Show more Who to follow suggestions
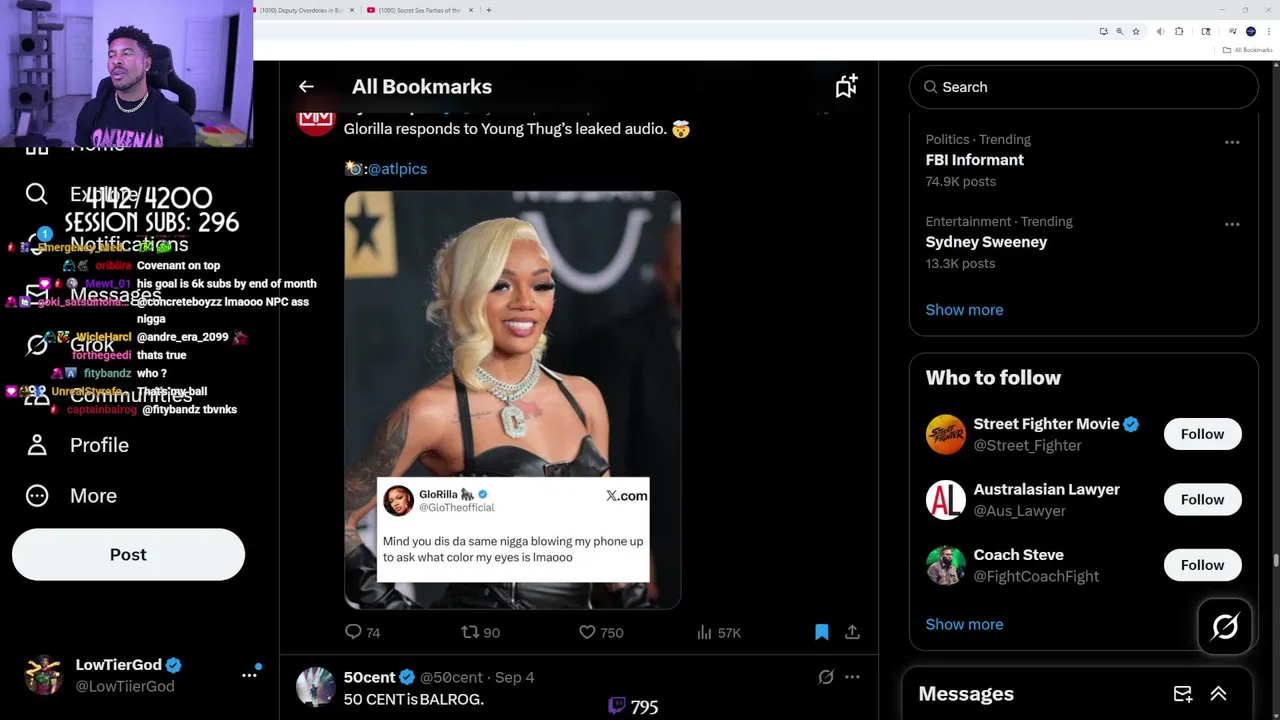Viewport: 1280px width, 720px height. point(964,624)
